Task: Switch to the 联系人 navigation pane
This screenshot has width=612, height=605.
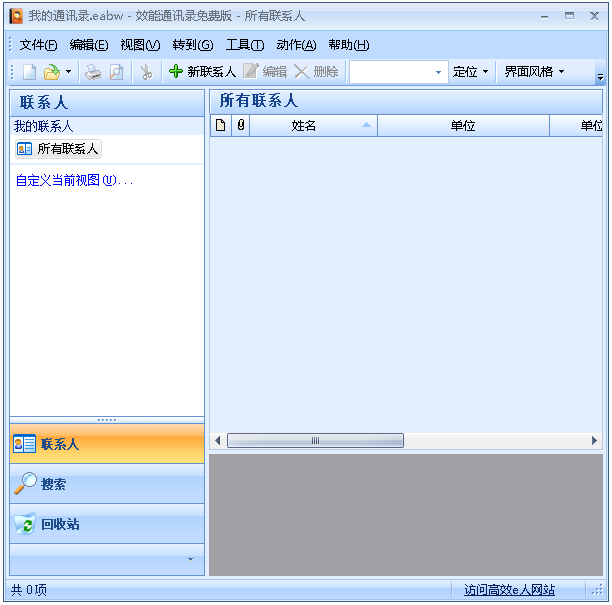Action: (x=107, y=444)
